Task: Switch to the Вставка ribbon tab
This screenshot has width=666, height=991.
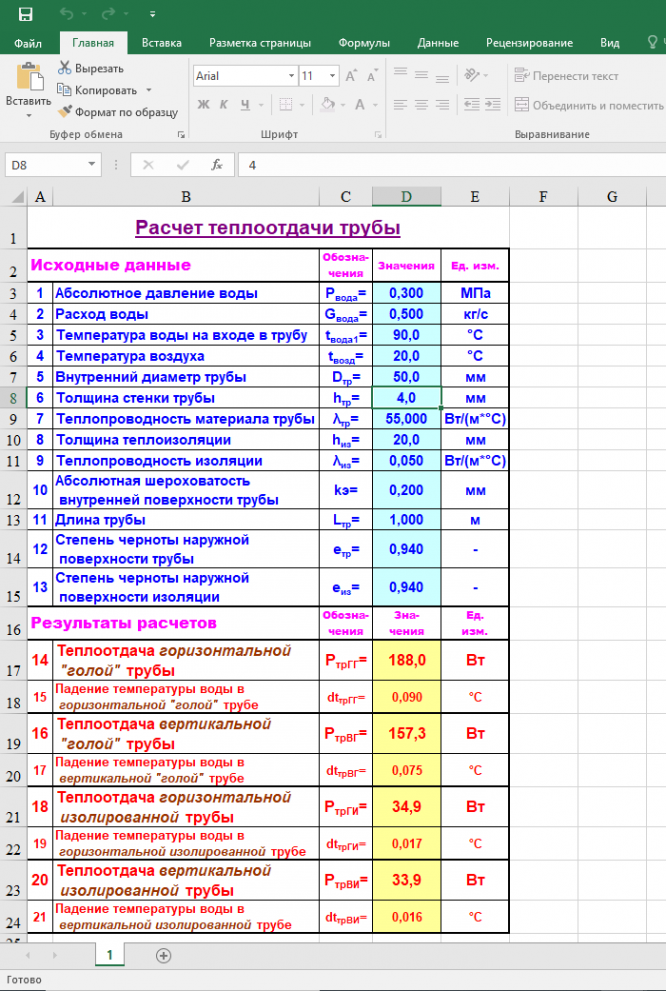Action: point(162,43)
